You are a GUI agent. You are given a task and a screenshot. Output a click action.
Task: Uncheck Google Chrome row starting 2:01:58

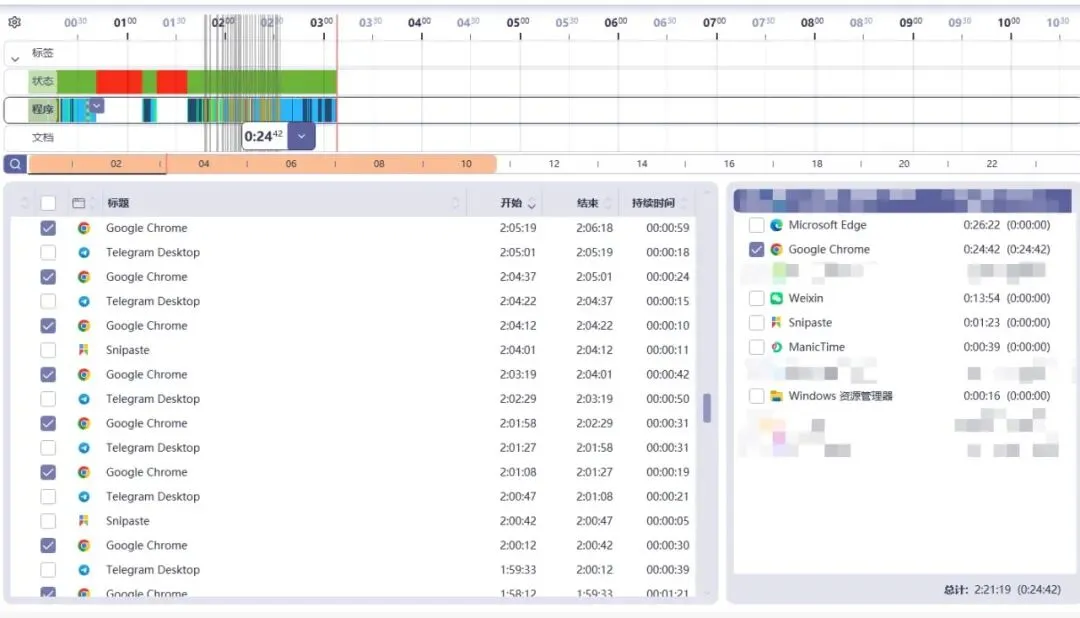coord(48,423)
